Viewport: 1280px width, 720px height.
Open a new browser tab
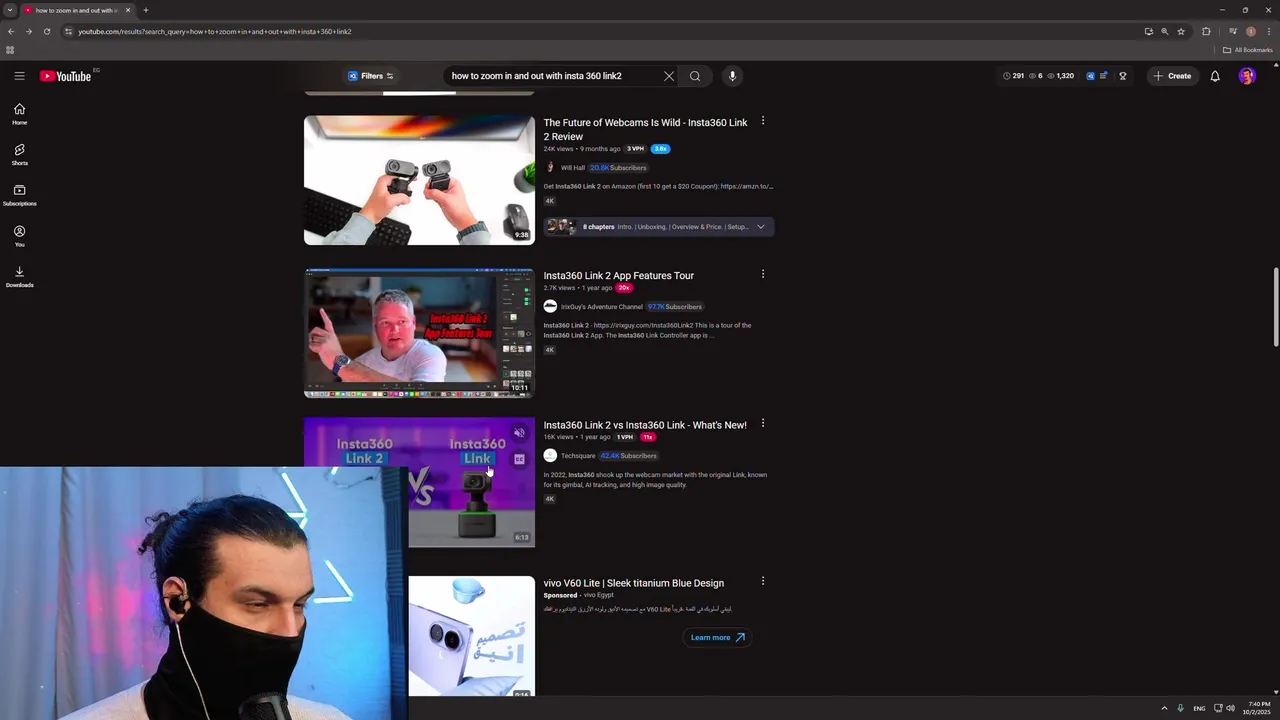pos(146,10)
